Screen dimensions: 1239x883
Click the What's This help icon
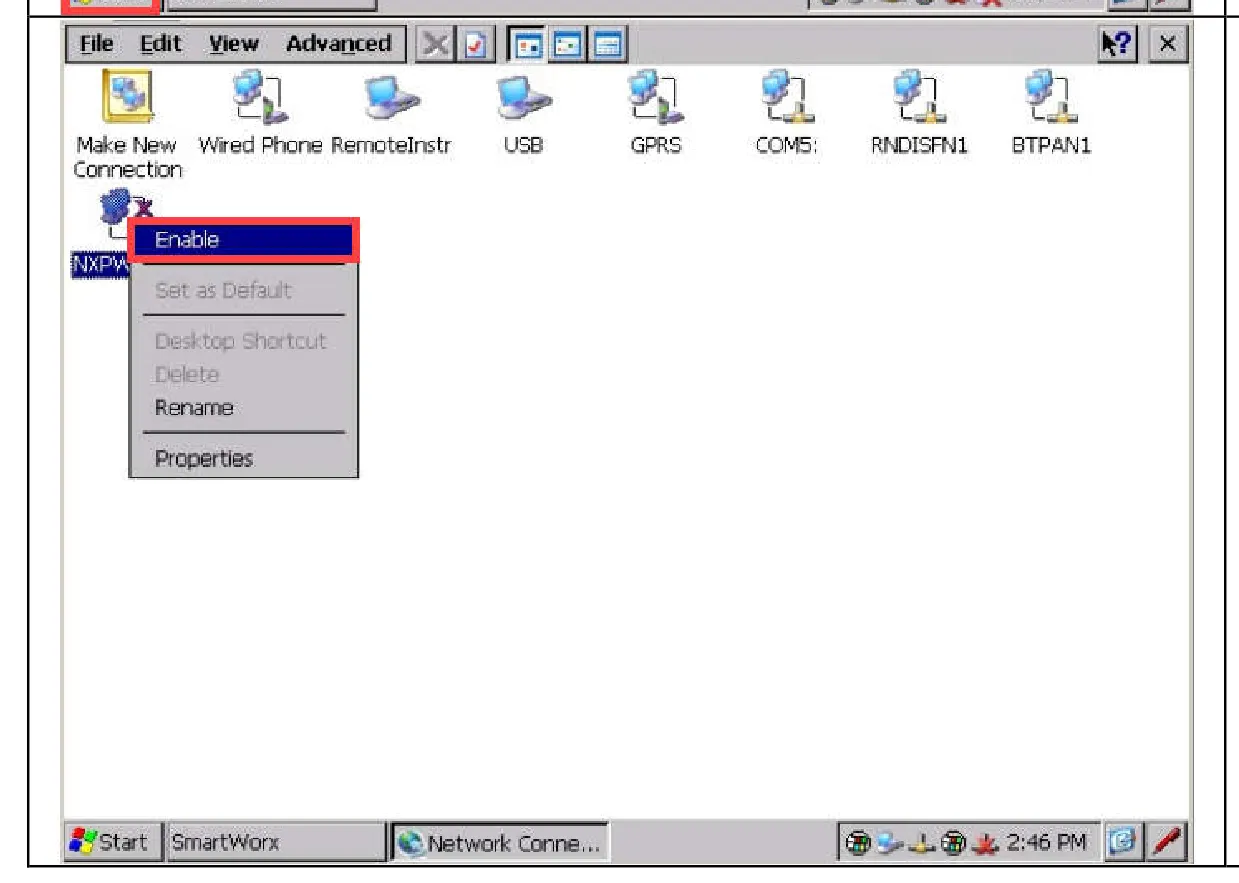1116,44
